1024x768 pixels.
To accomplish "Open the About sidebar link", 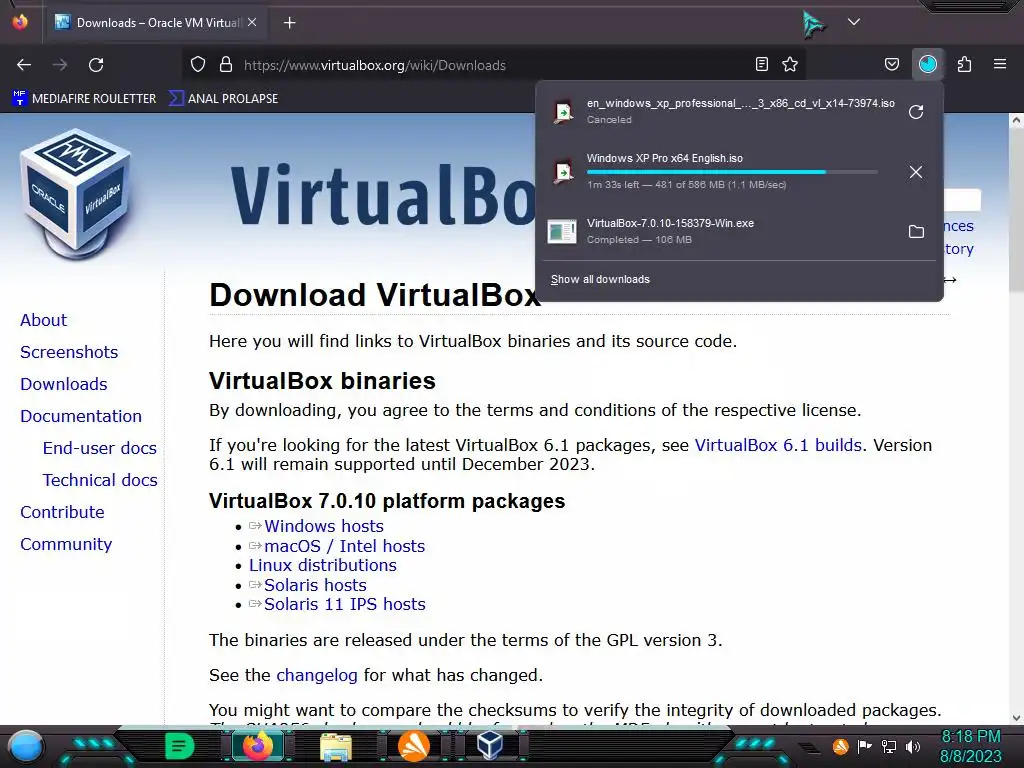I will point(43,320).
